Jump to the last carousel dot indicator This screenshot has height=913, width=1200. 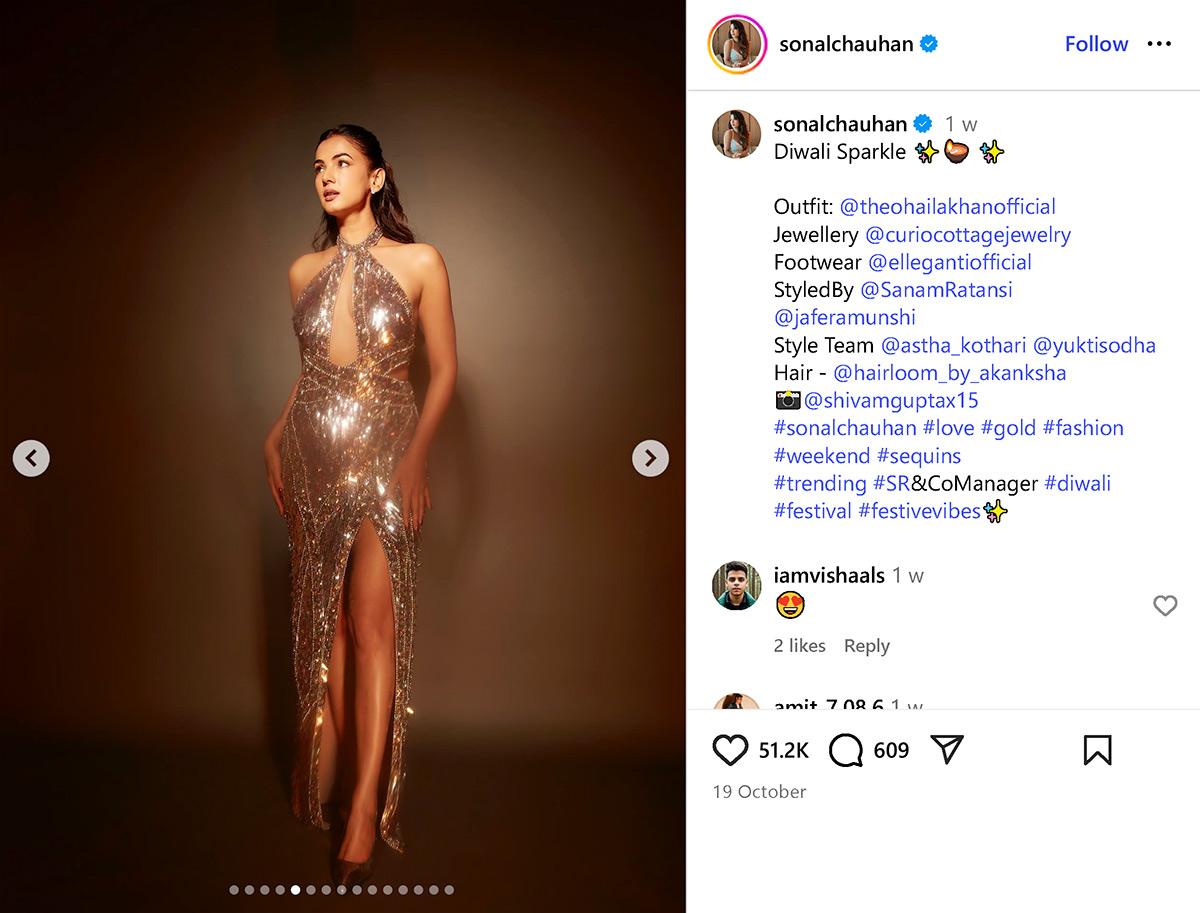[x=449, y=889]
